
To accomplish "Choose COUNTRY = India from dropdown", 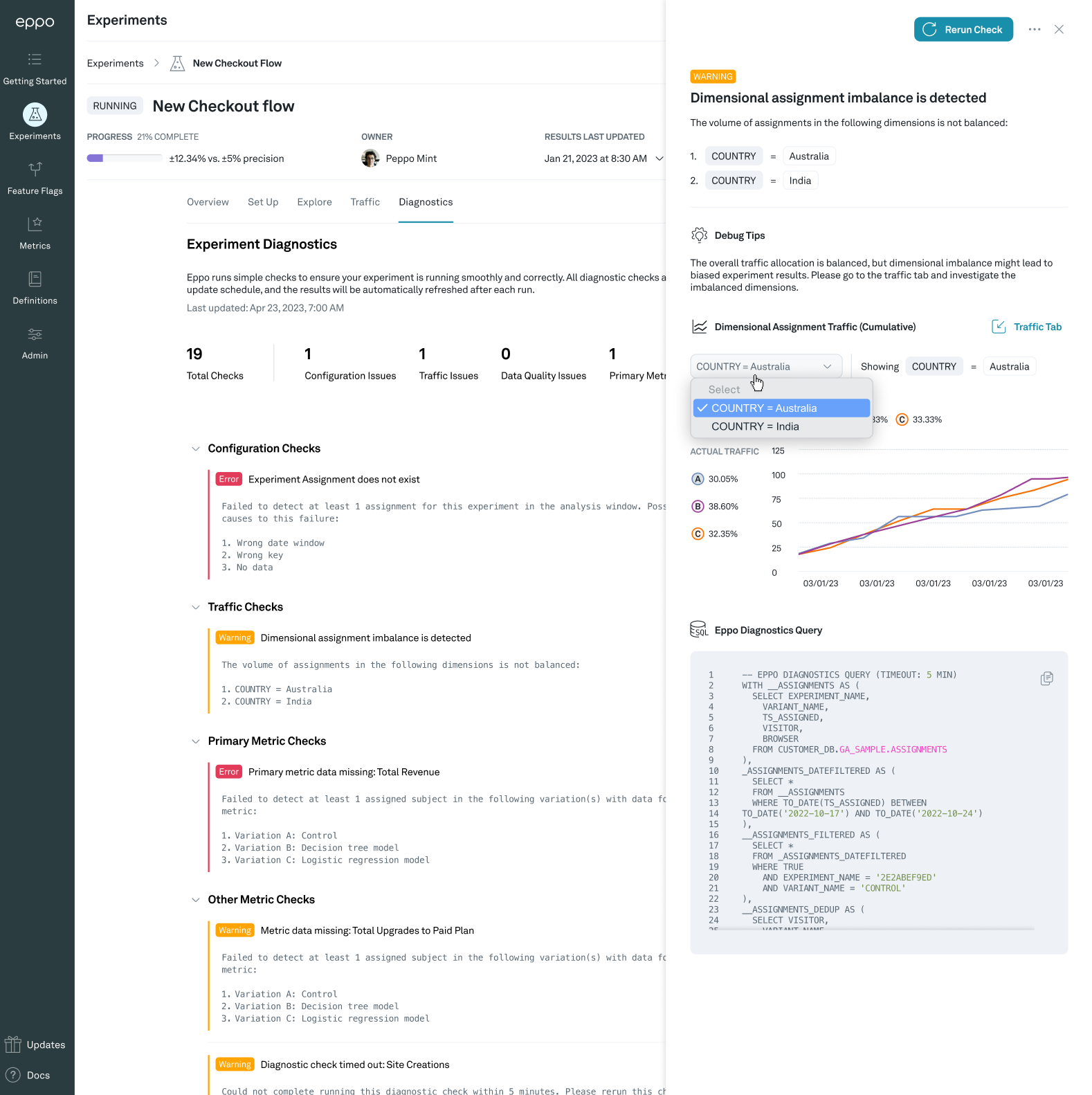I will [x=755, y=426].
